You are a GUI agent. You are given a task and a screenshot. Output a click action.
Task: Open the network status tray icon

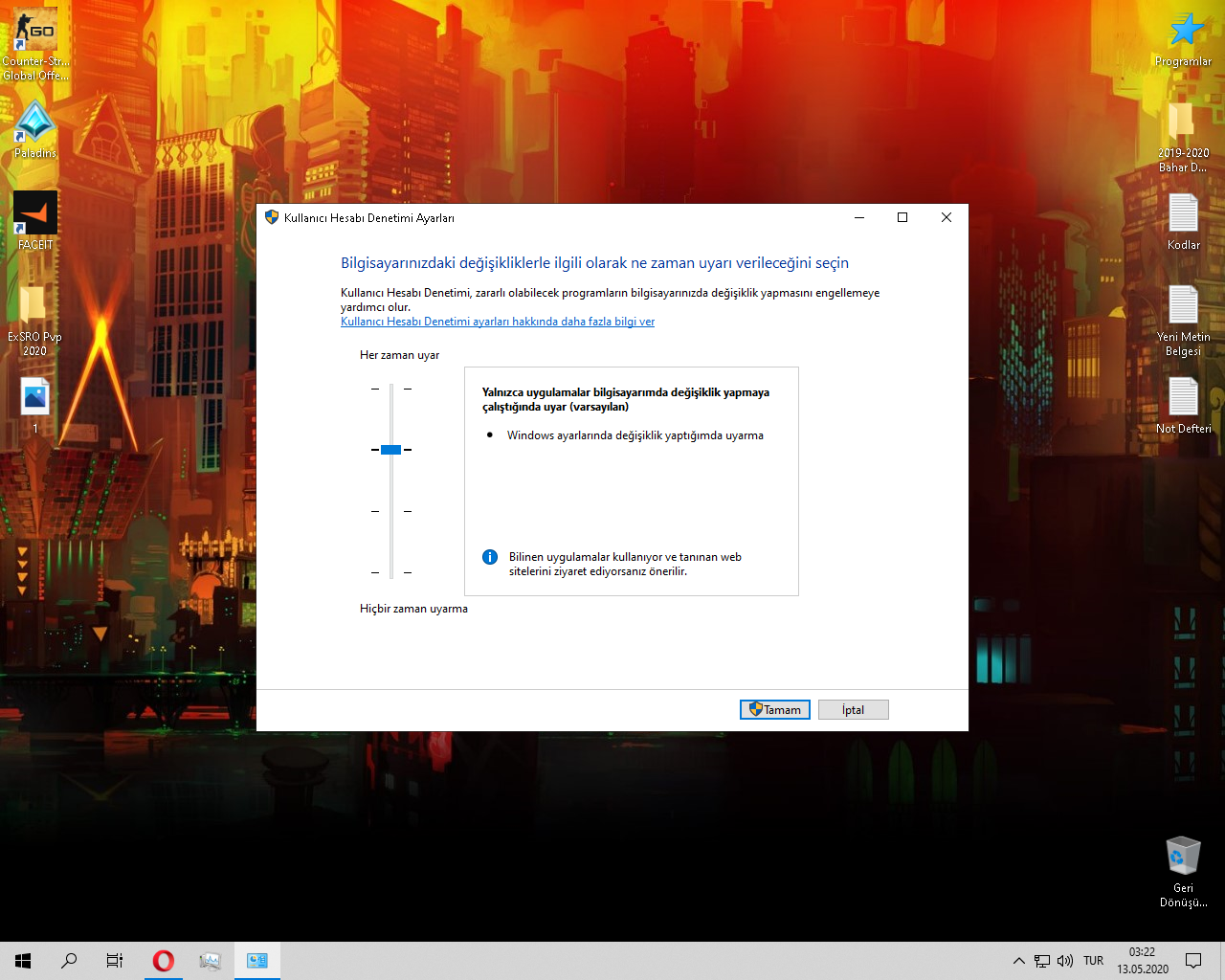1042,961
